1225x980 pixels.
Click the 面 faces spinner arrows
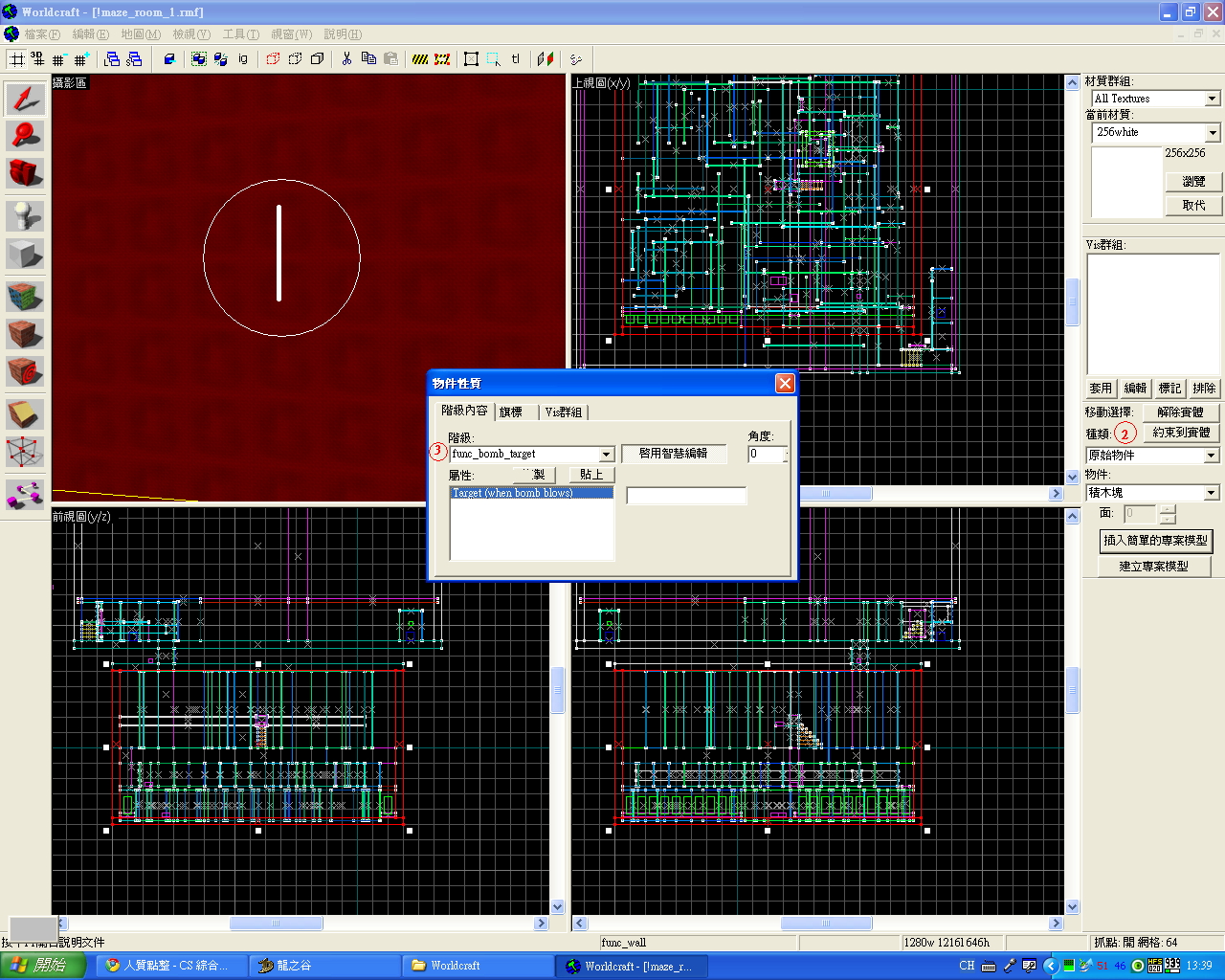pos(1167,514)
